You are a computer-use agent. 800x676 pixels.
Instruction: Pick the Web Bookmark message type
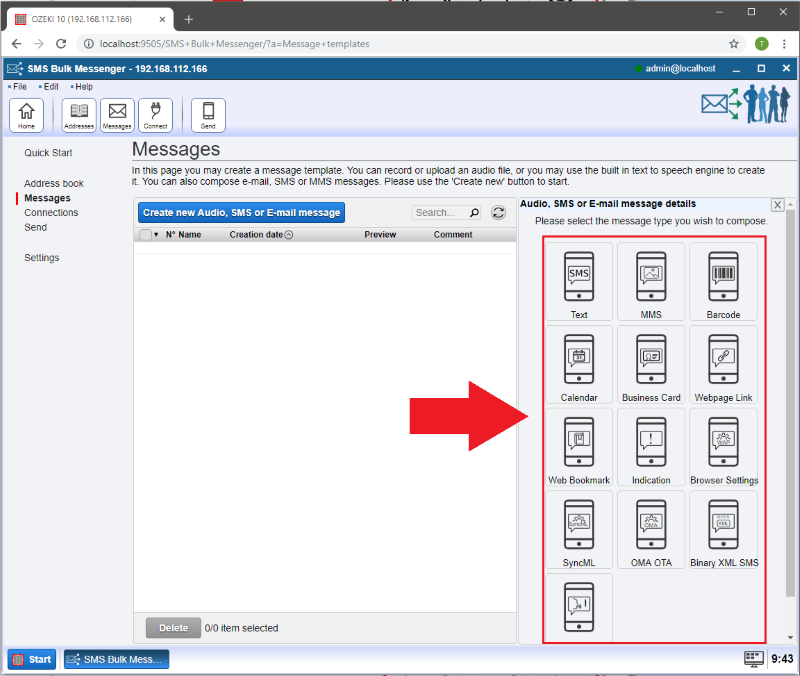click(579, 447)
